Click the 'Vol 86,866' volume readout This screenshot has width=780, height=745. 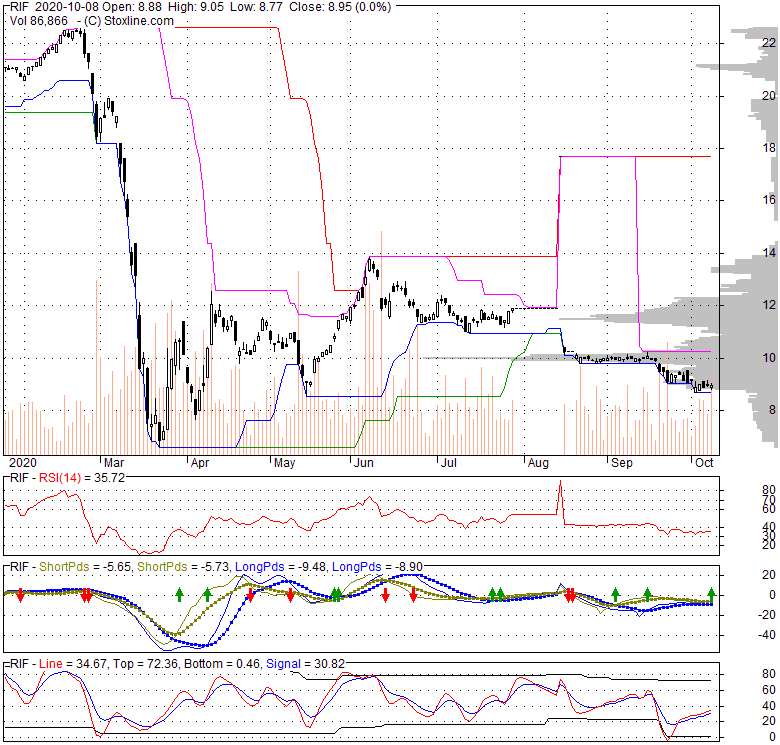pyautogui.click(x=39, y=21)
